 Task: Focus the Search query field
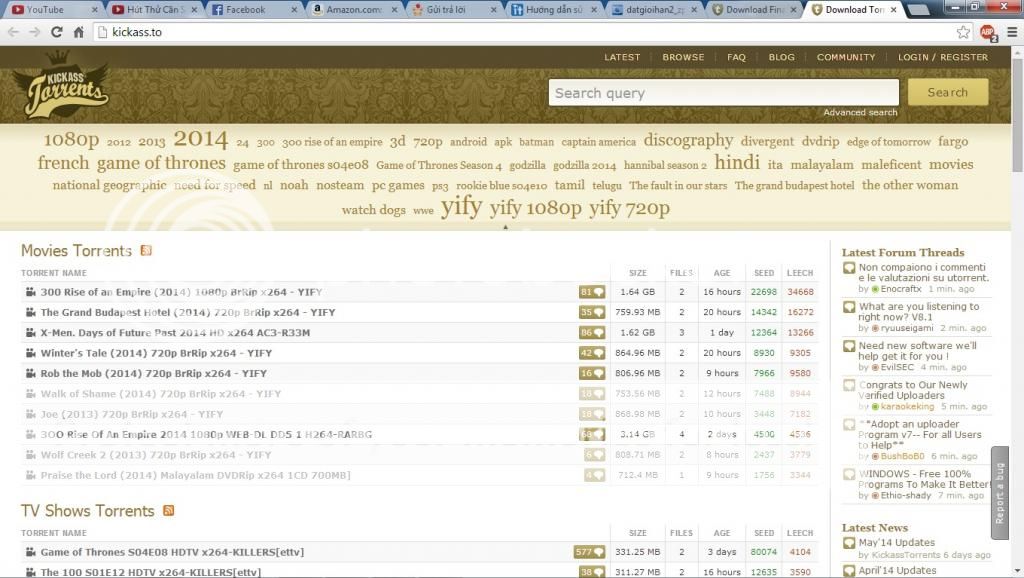724,93
